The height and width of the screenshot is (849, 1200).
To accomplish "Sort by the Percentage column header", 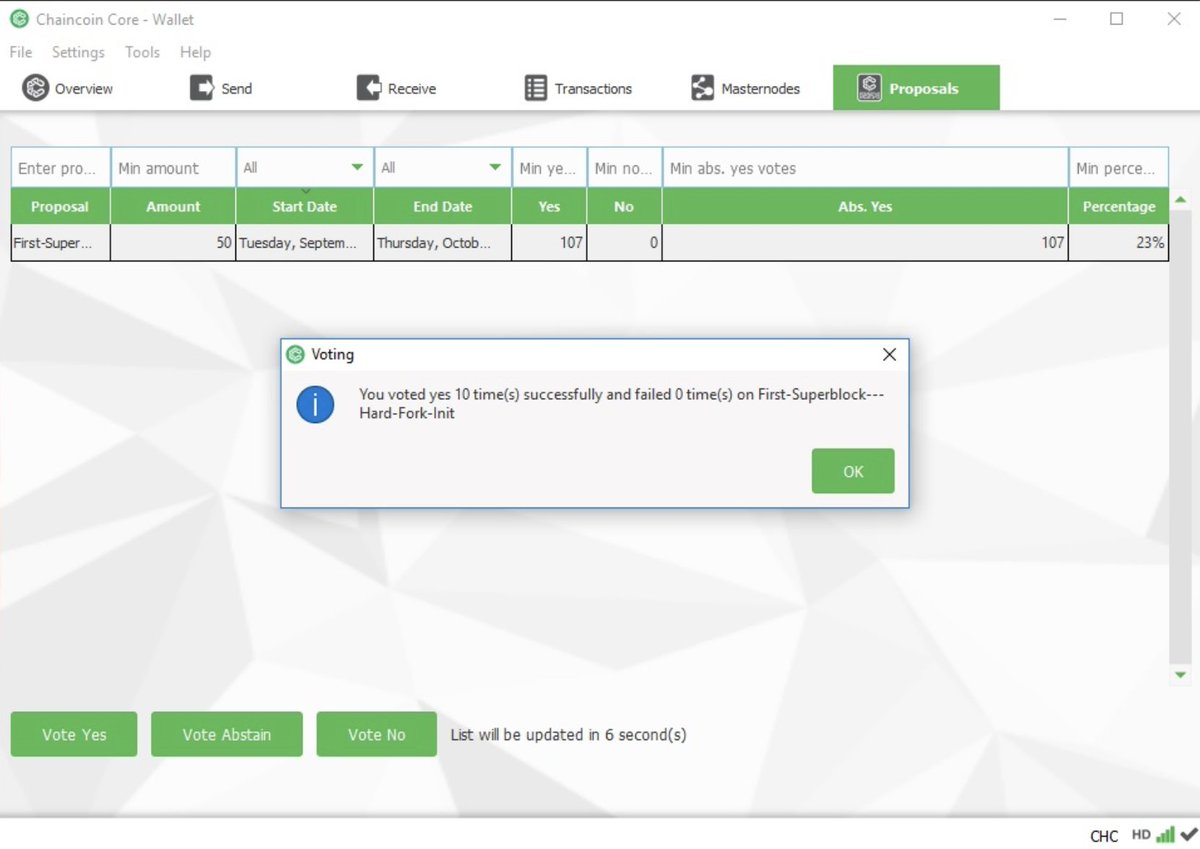I will [1118, 207].
